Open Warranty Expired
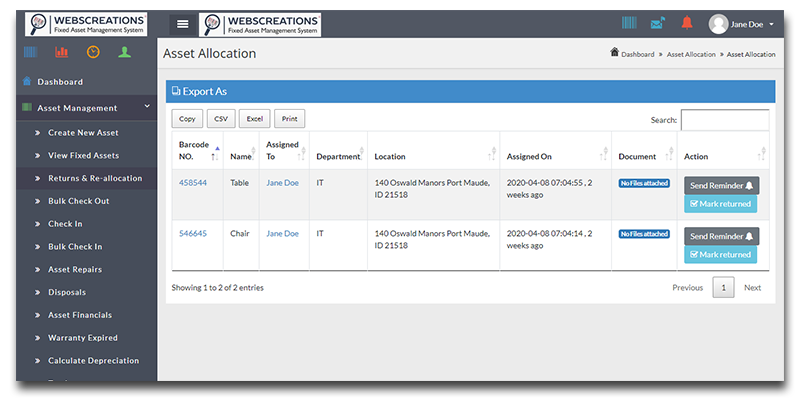This screenshot has width=800, height=398. click(83, 338)
